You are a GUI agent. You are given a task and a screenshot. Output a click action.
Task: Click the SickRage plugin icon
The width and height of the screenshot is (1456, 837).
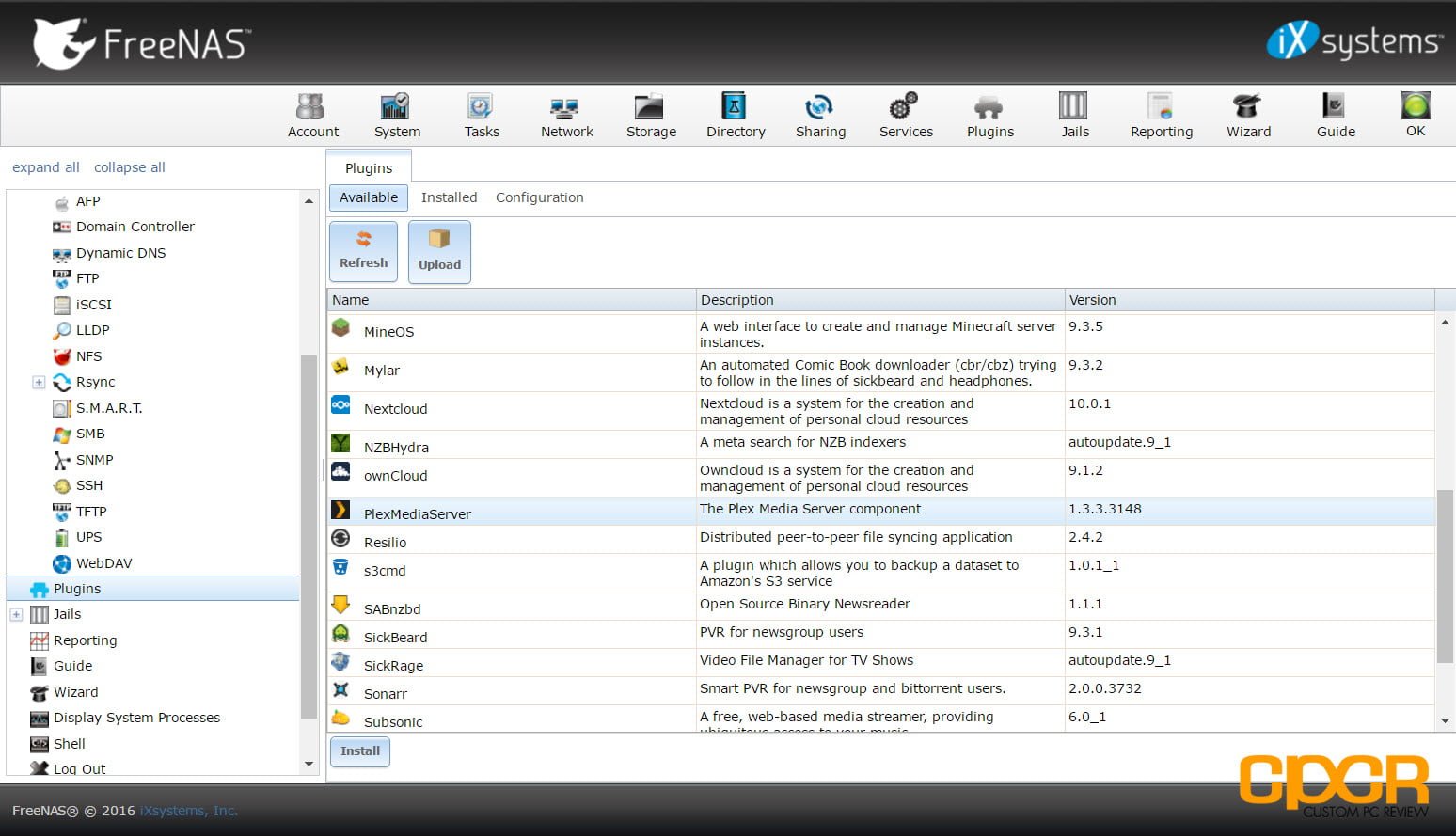coord(340,662)
